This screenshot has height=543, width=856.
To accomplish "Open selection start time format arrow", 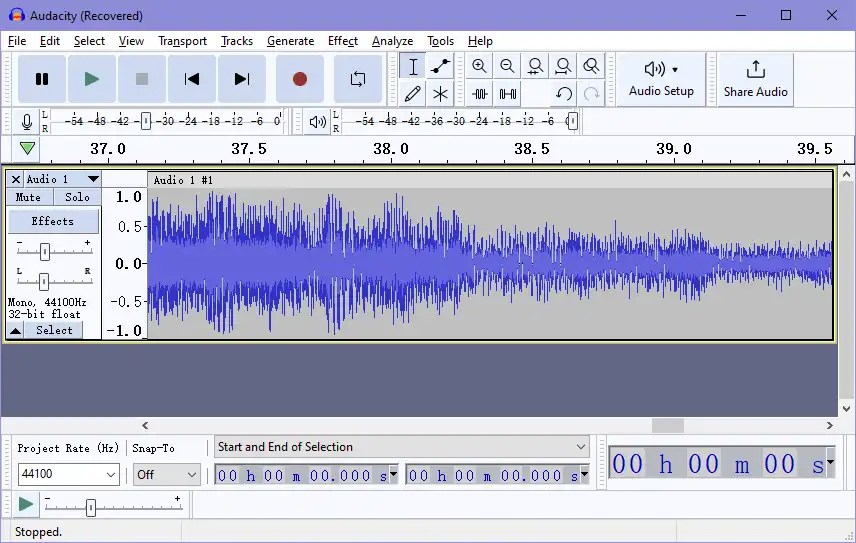I will coord(394,474).
